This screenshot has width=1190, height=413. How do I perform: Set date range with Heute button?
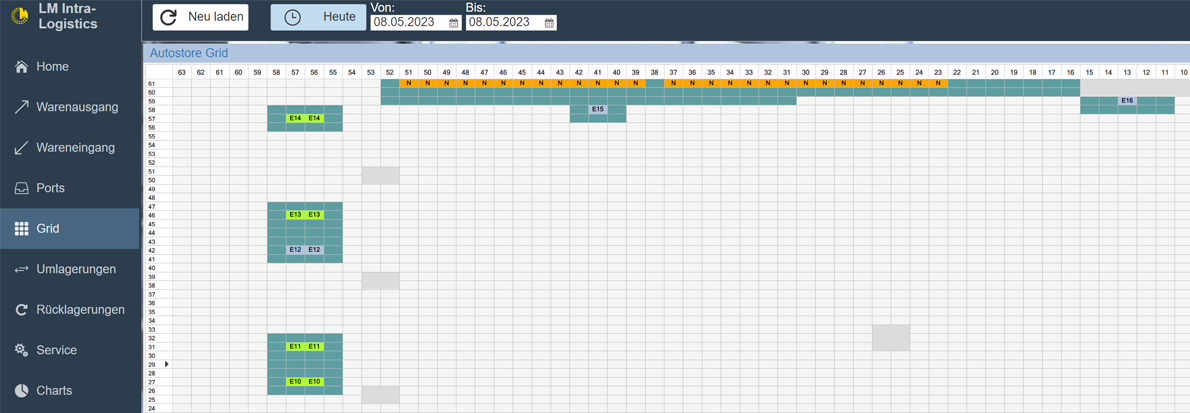pyautogui.click(x=318, y=17)
